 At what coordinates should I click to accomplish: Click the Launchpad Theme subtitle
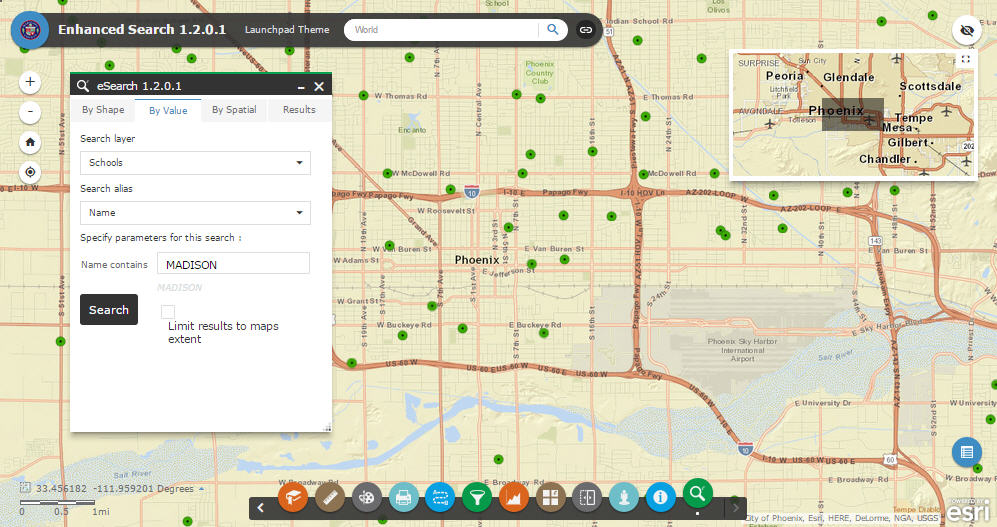(287, 29)
